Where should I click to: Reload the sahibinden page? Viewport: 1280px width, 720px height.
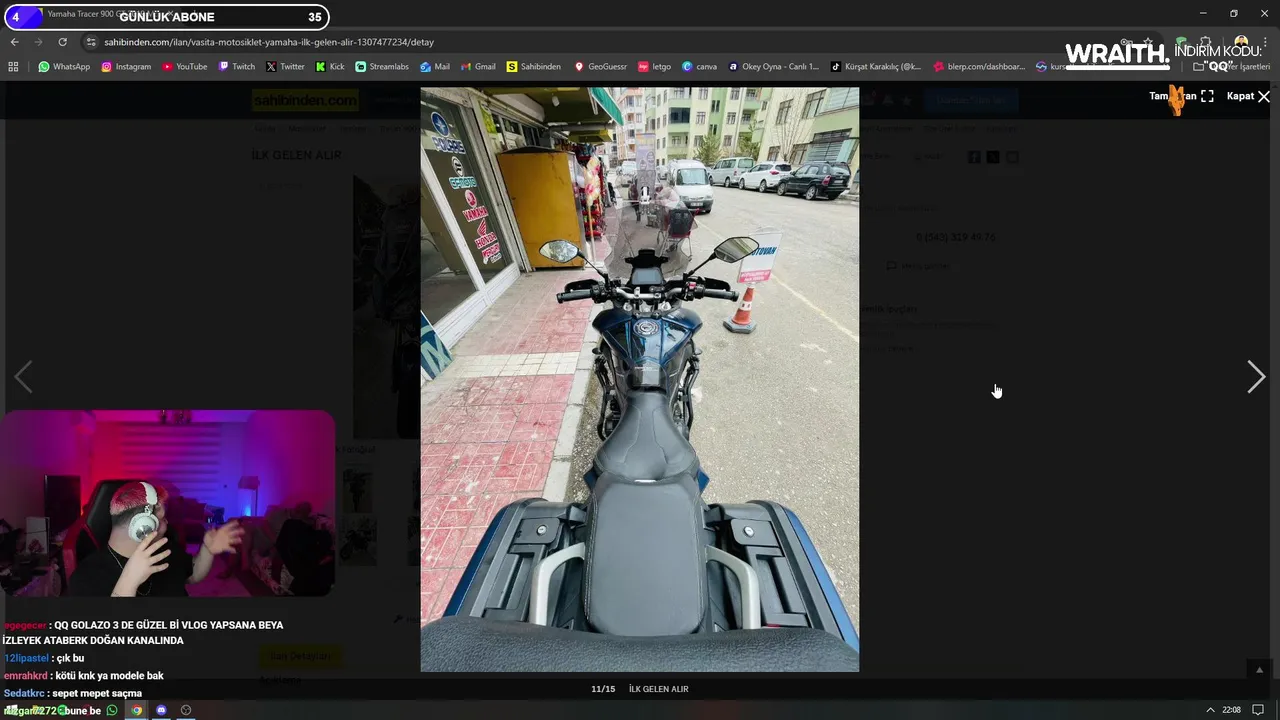click(x=62, y=42)
